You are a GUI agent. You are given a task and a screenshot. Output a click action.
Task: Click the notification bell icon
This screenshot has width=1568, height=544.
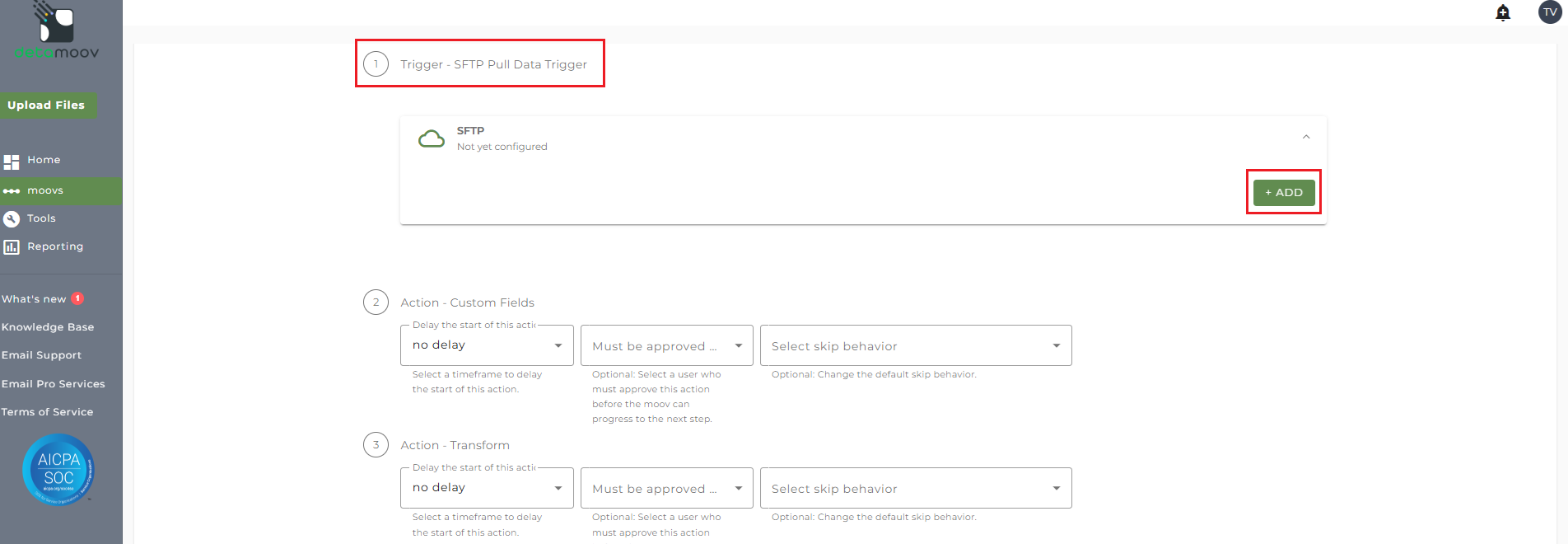[1503, 12]
